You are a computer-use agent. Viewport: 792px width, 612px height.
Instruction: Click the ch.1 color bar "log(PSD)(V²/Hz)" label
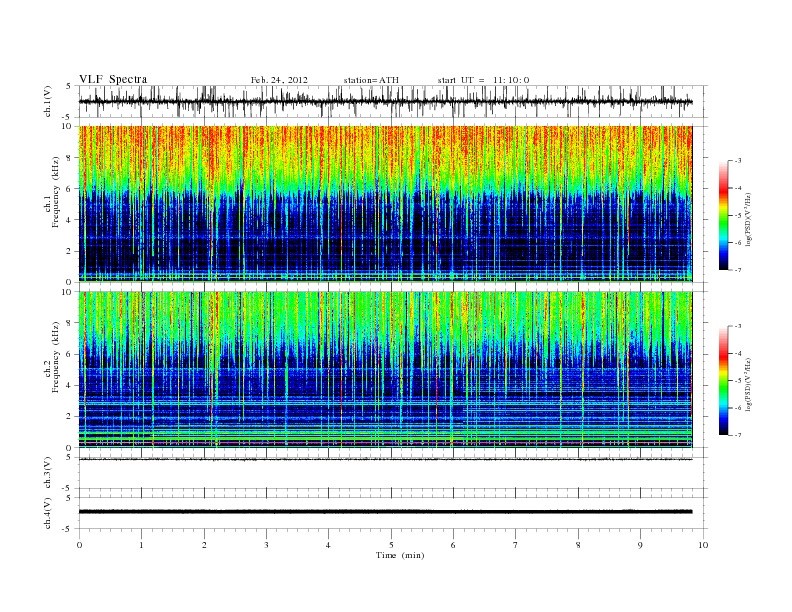point(749,219)
